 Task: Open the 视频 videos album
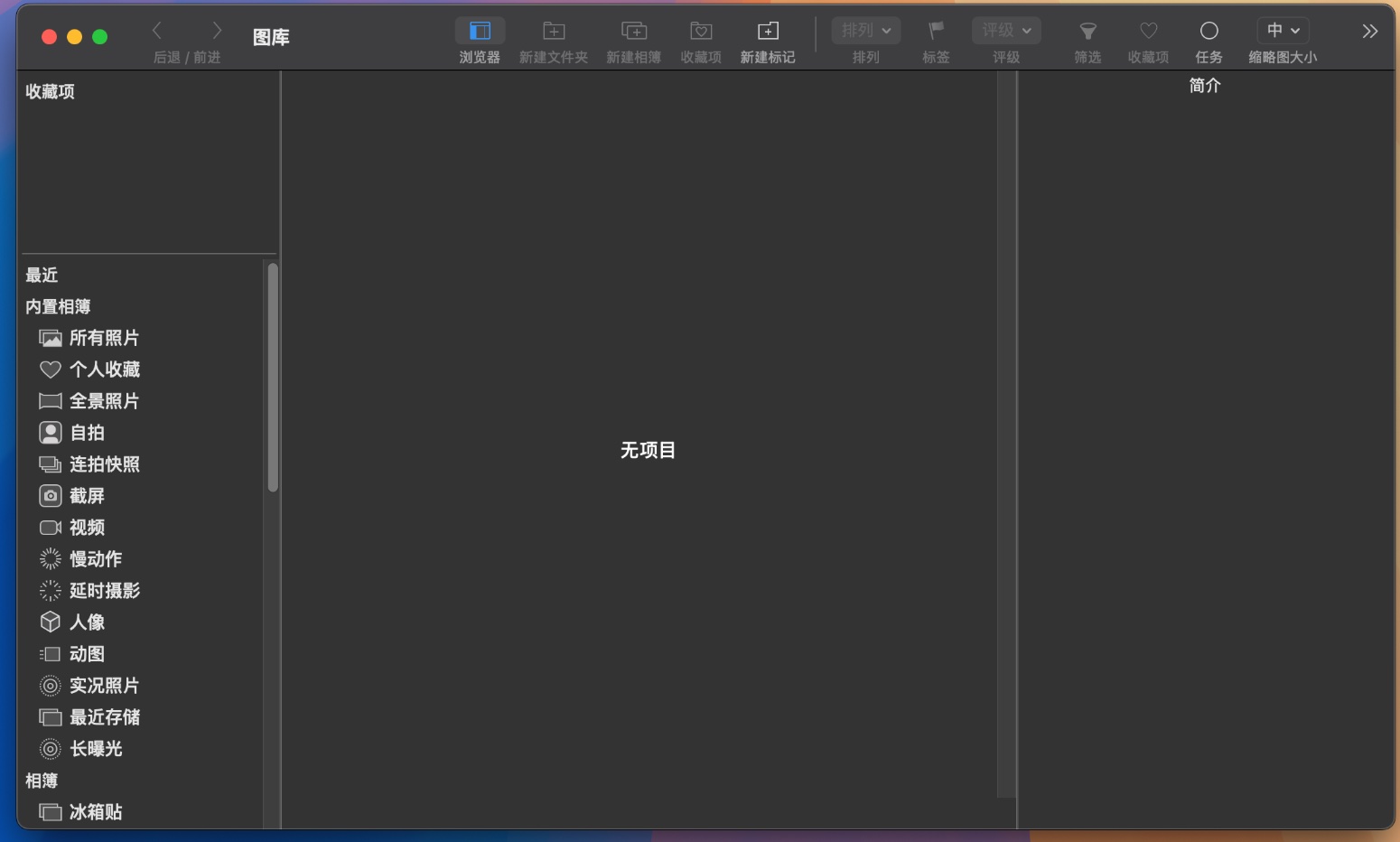[x=87, y=528]
